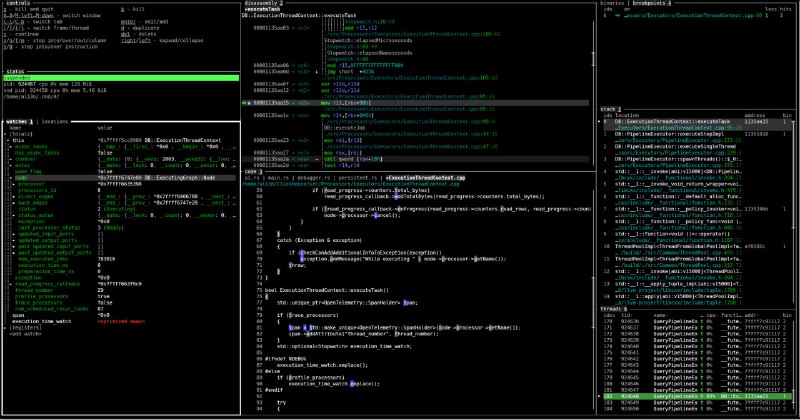The image size is (800, 420).
Task: Click the marker beside thread 182
Action: 600,397
